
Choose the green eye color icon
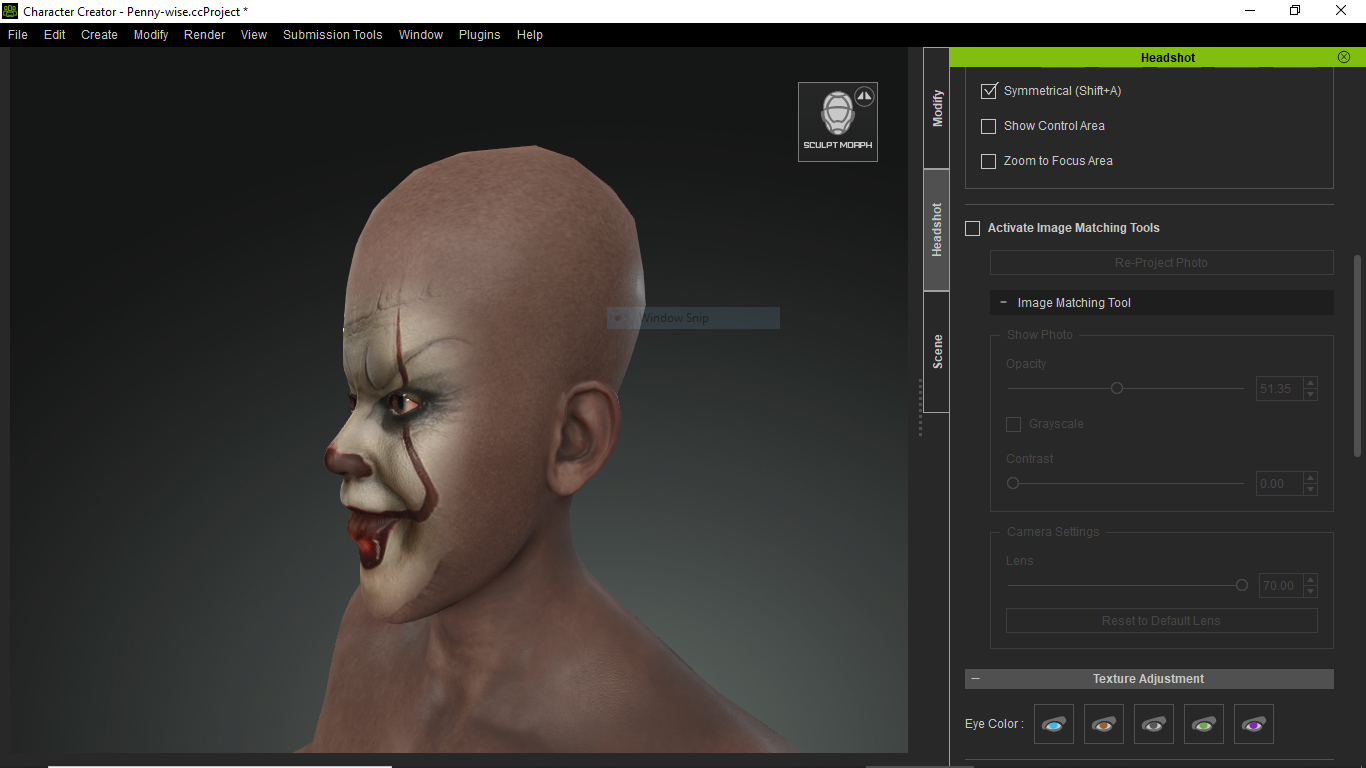tap(1204, 724)
